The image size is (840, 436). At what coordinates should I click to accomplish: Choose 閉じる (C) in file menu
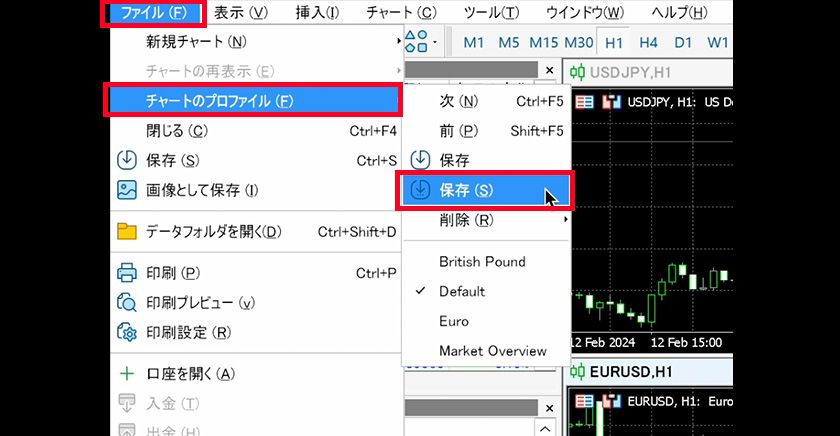click(x=256, y=131)
